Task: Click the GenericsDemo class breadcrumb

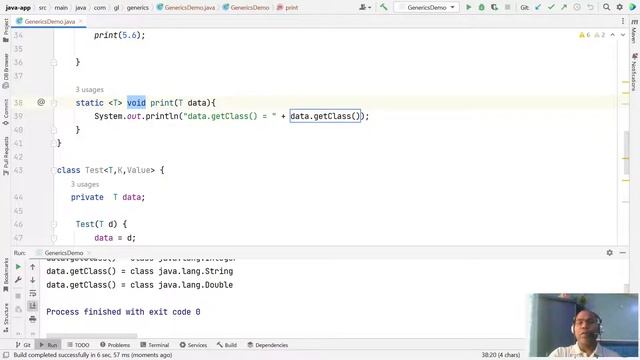Action: point(246,7)
